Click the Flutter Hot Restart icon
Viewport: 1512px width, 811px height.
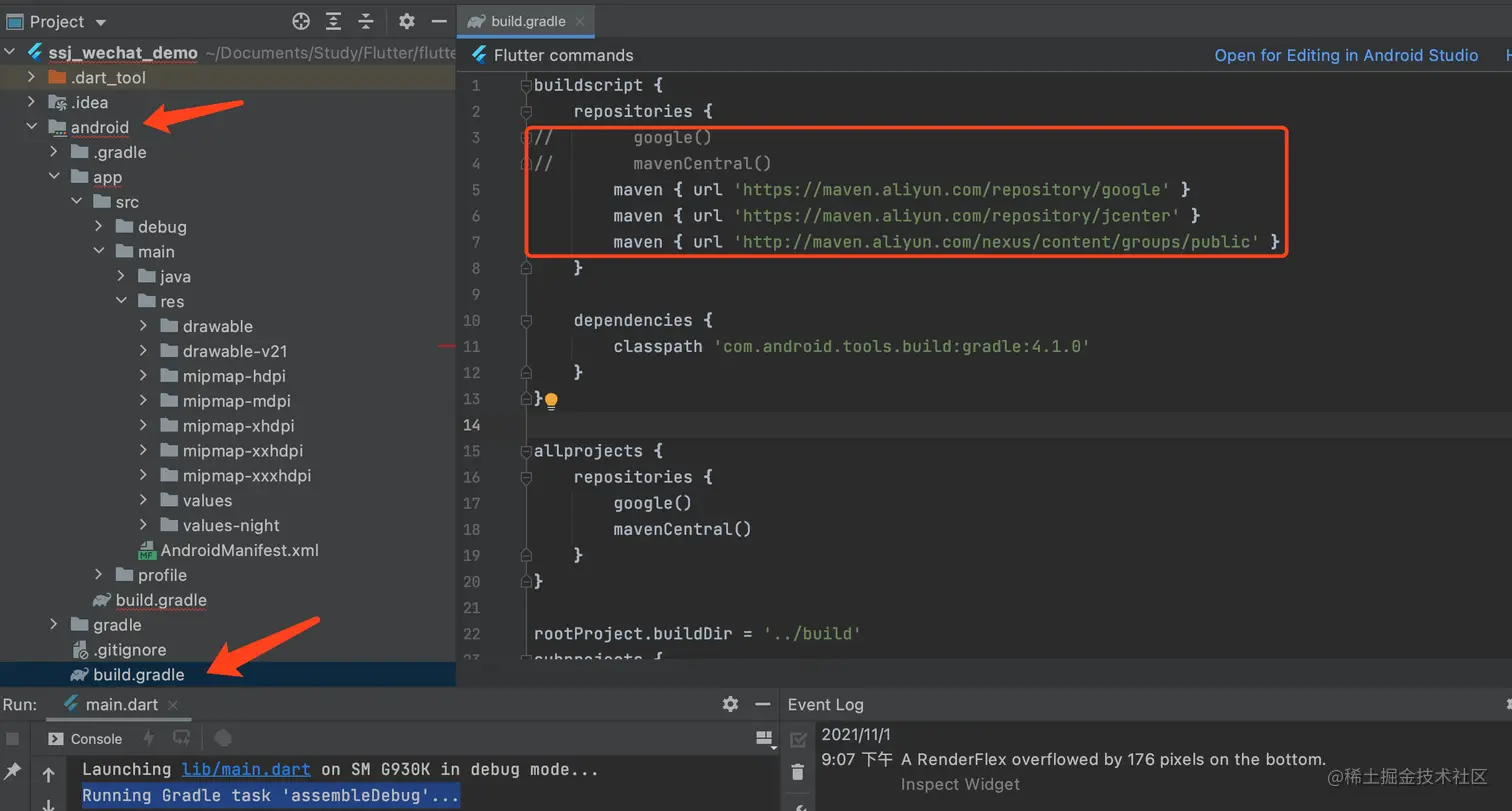(x=181, y=738)
